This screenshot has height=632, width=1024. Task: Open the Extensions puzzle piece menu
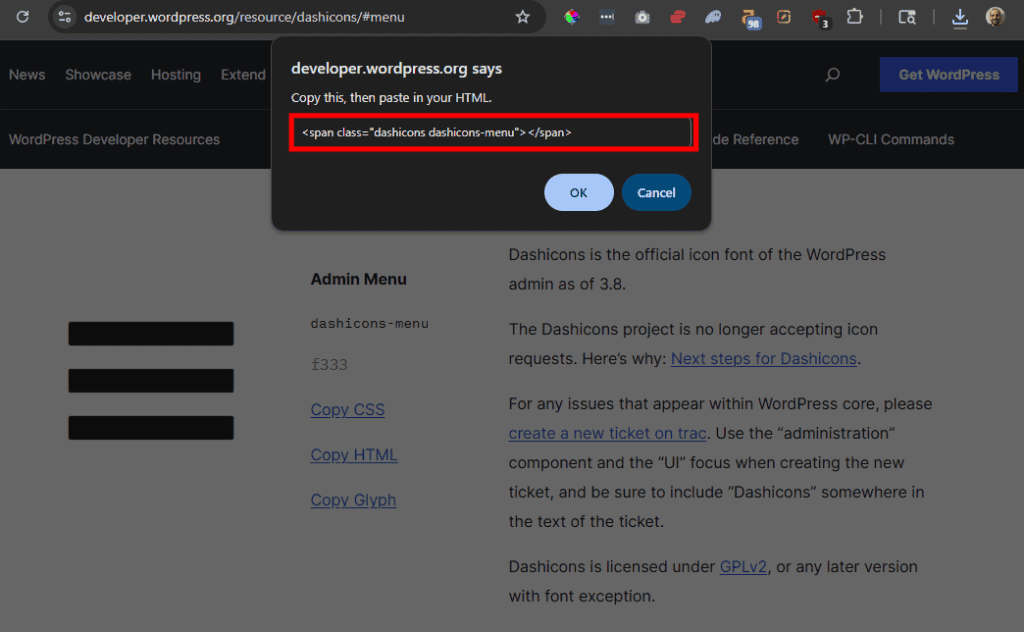854,17
